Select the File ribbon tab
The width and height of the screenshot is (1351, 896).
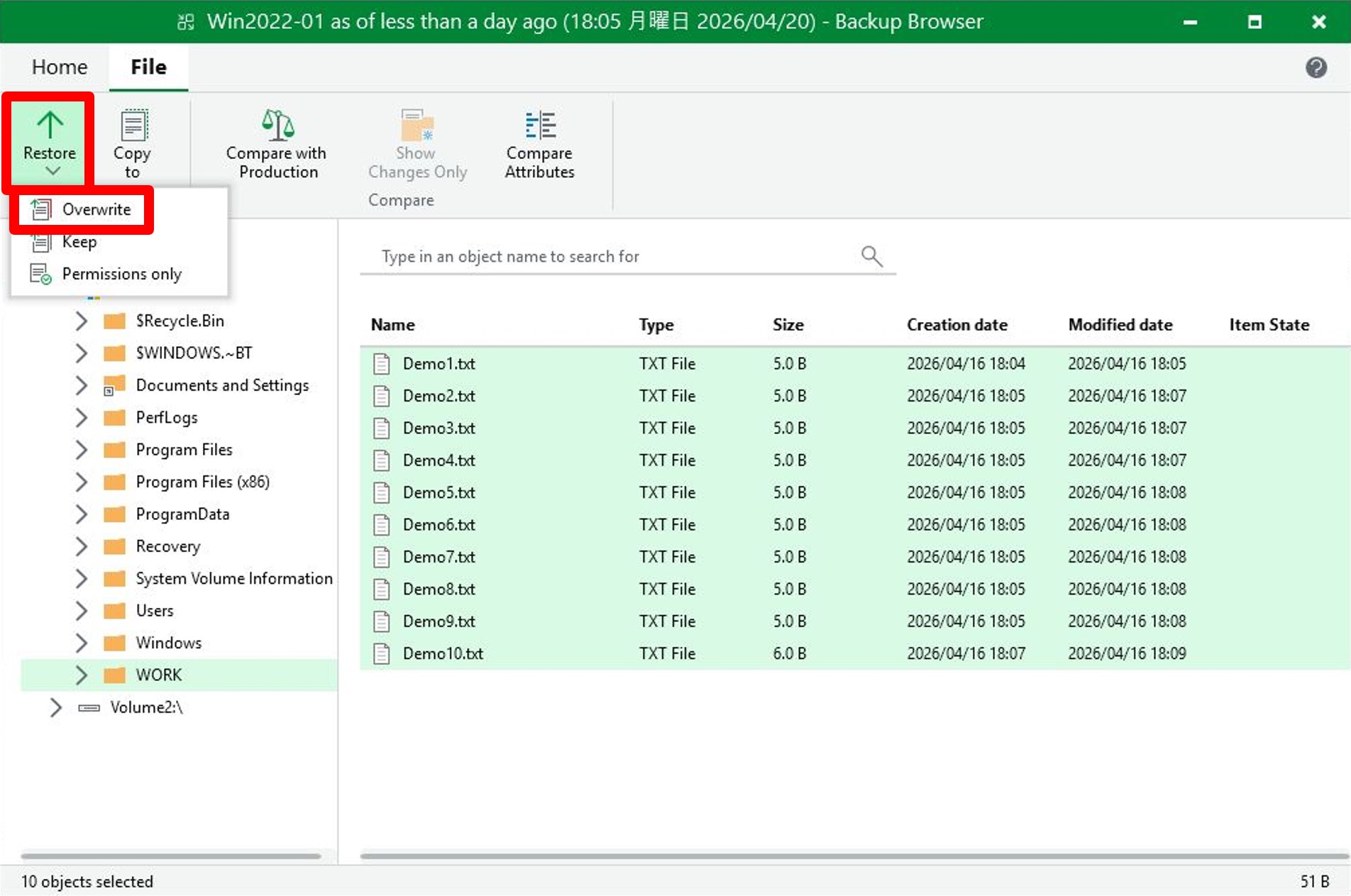(148, 67)
